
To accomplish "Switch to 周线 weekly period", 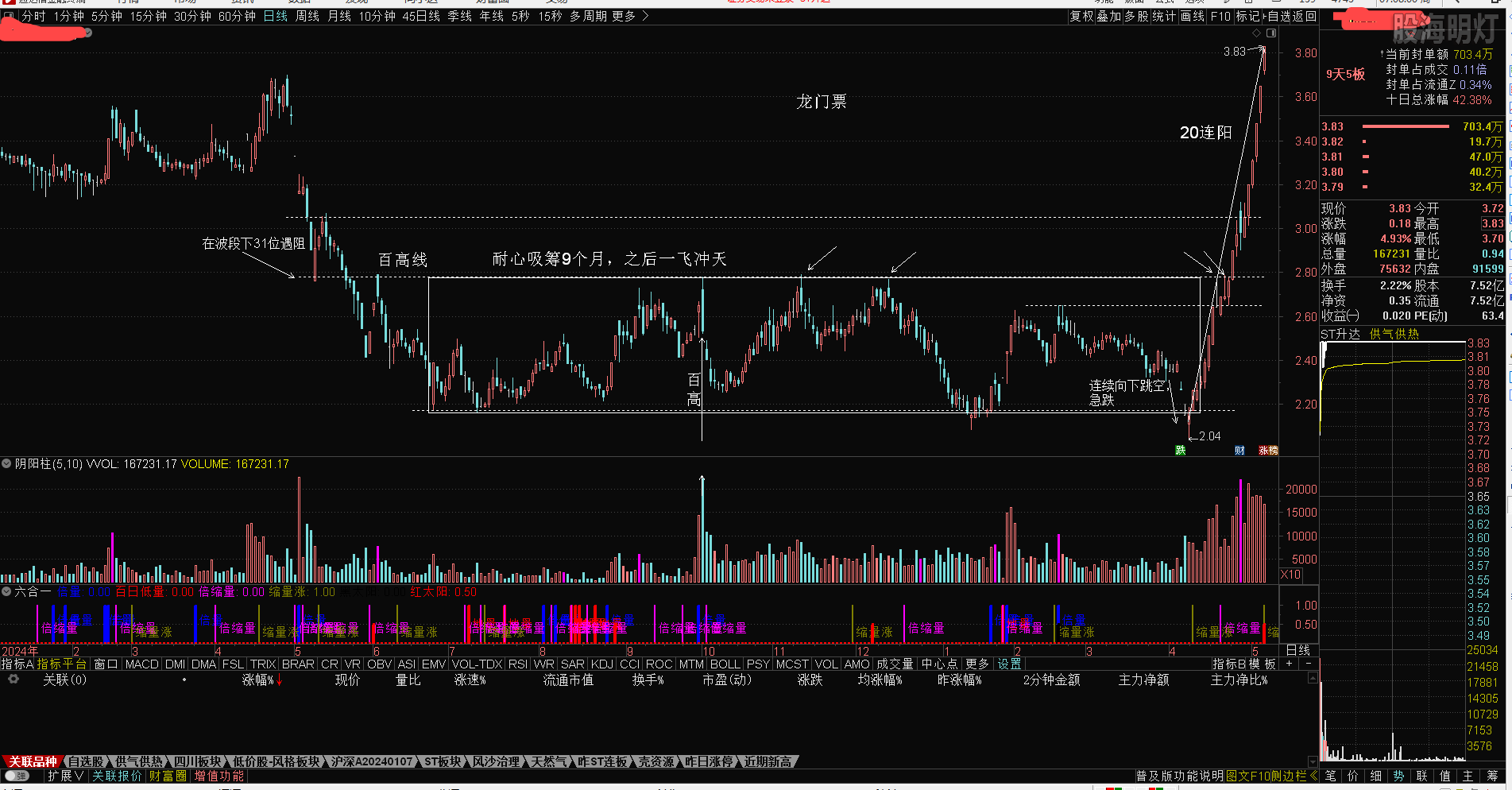I will coord(307,16).
